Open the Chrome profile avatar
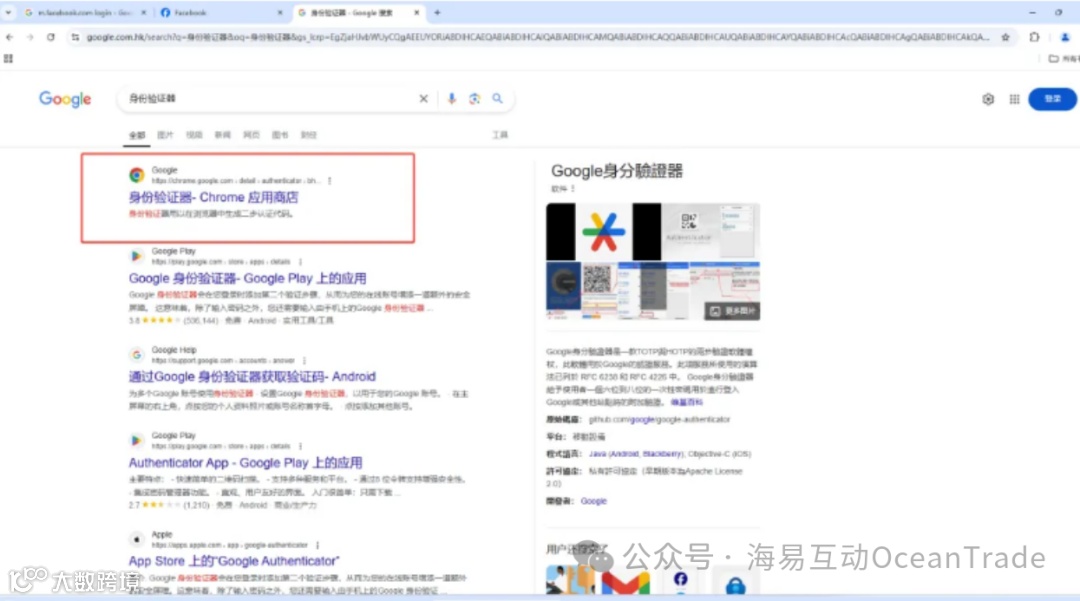The image size is (1080, 601). 1065,37
